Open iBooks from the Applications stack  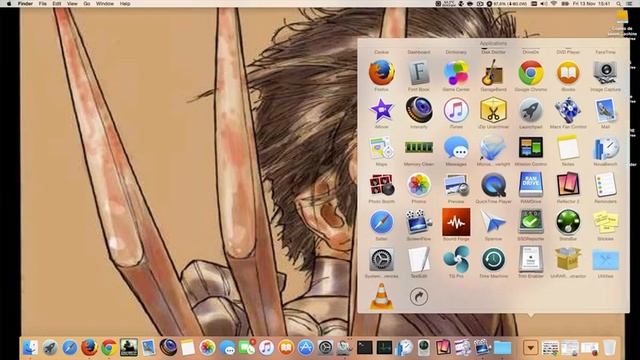tap(568, 73)
